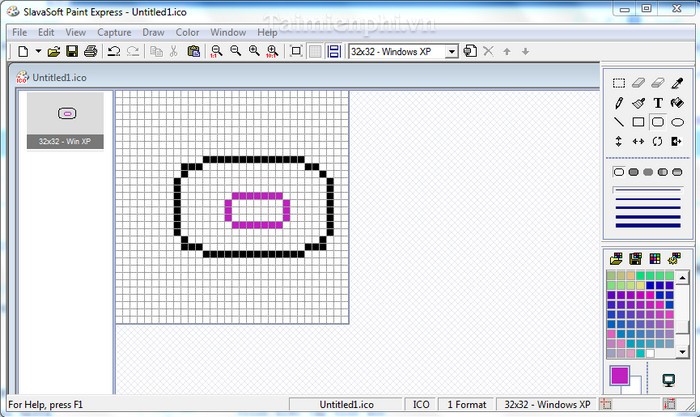
Task: Click the Print icon in toolbar
Action: 90,51
